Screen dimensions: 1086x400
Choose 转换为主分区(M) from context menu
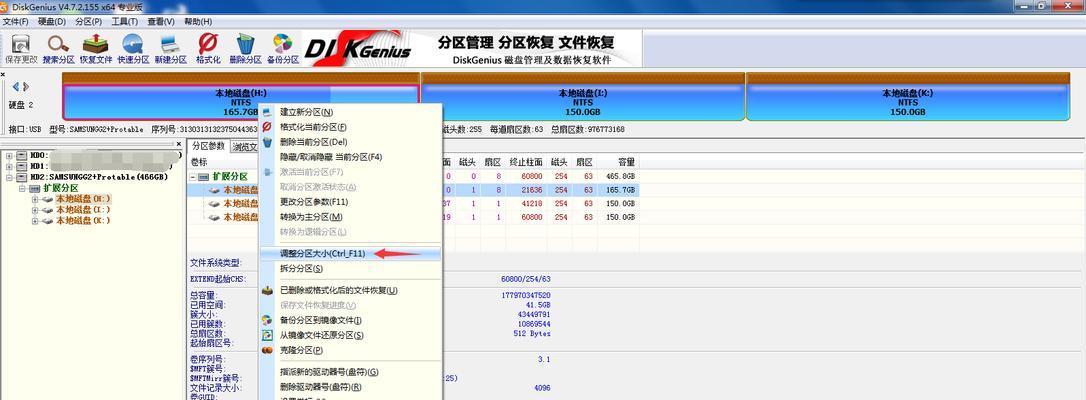click(350, 217)
